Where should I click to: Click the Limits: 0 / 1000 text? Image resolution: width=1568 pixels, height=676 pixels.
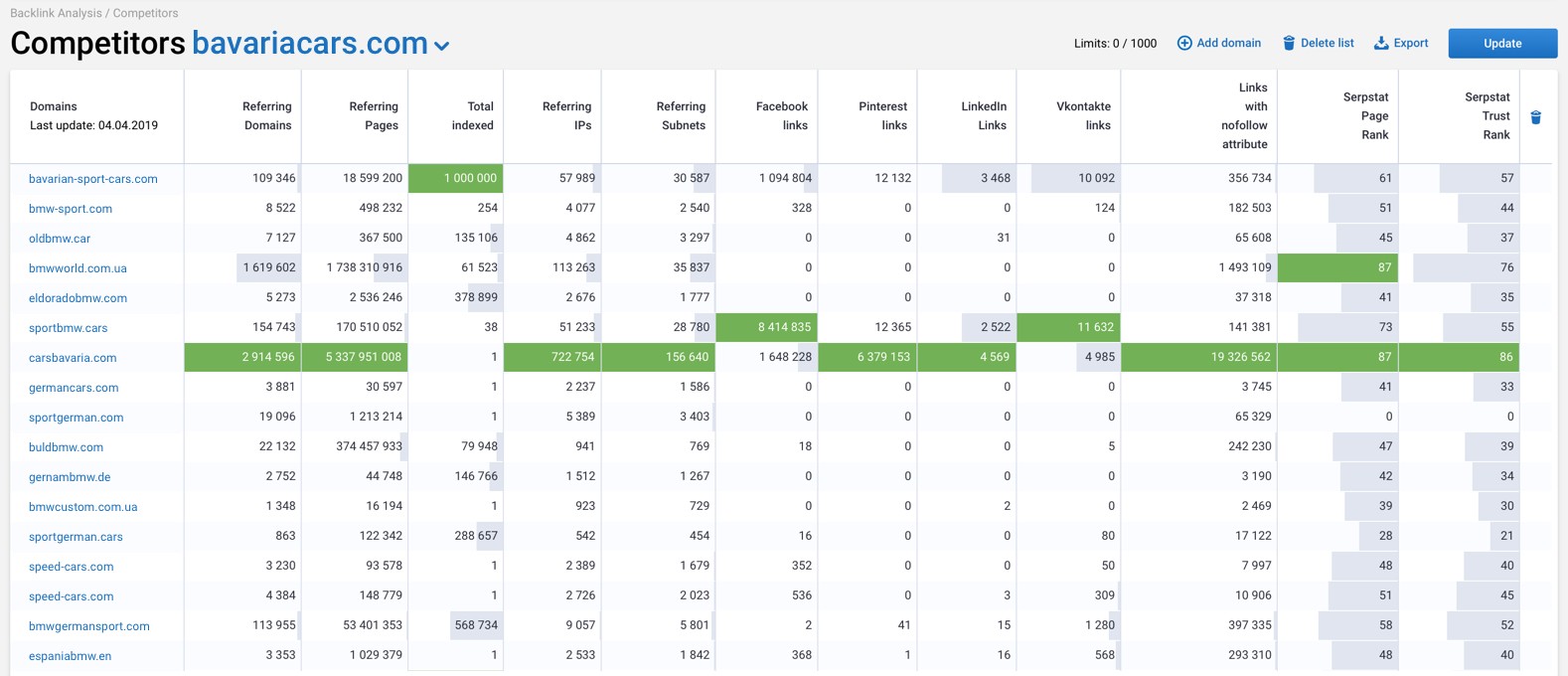1115,43
